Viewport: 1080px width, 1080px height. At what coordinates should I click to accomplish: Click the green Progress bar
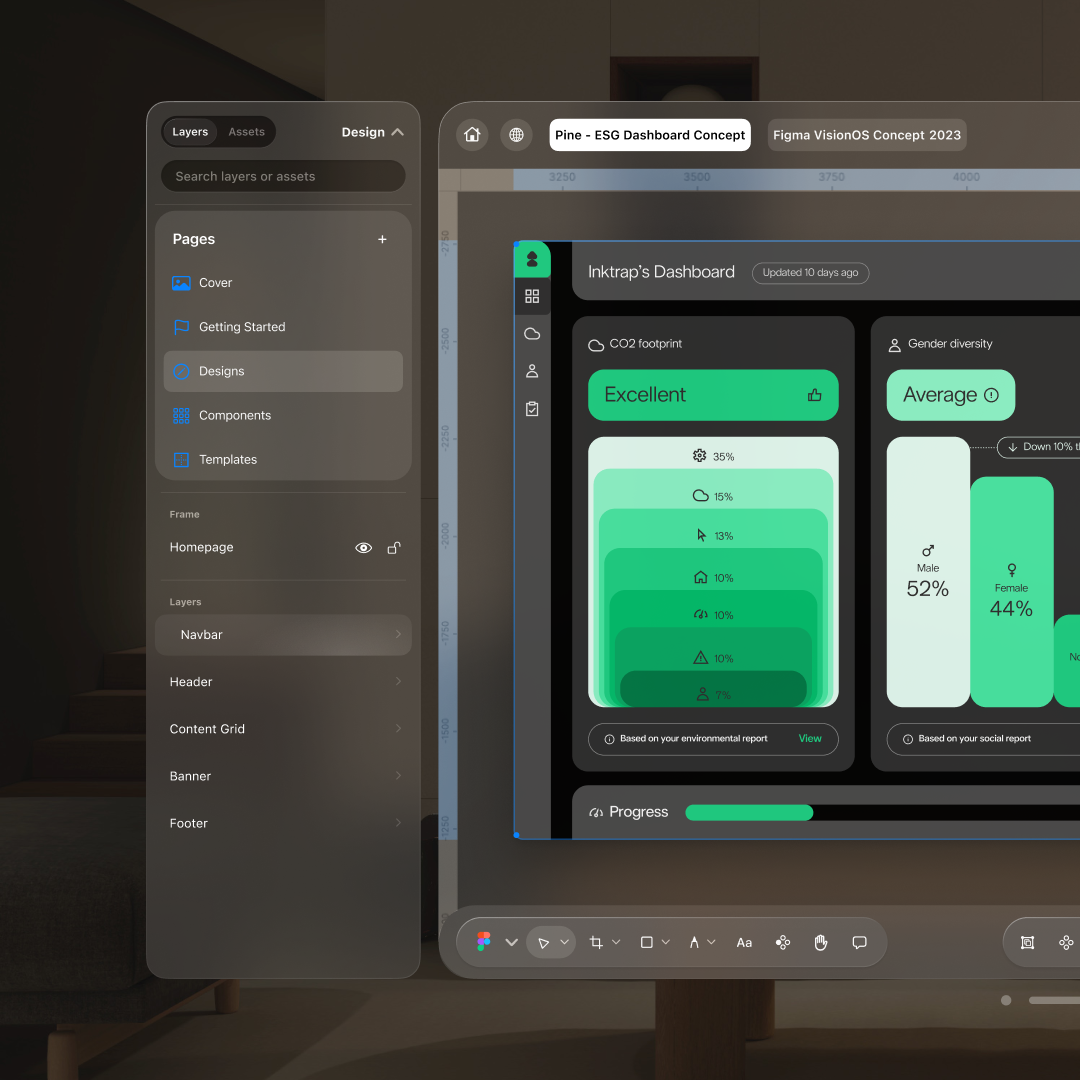click(x=749, y=812)
